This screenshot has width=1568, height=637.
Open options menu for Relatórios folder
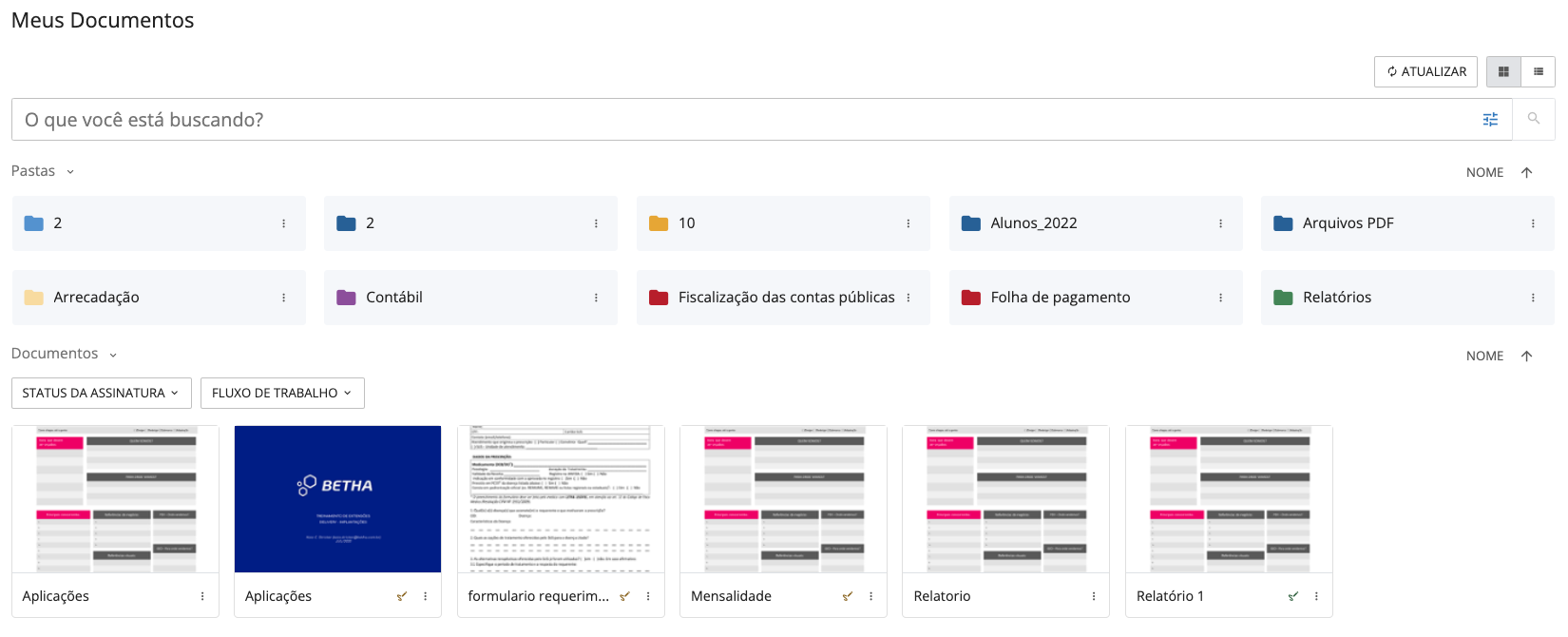coord(1533,298)
